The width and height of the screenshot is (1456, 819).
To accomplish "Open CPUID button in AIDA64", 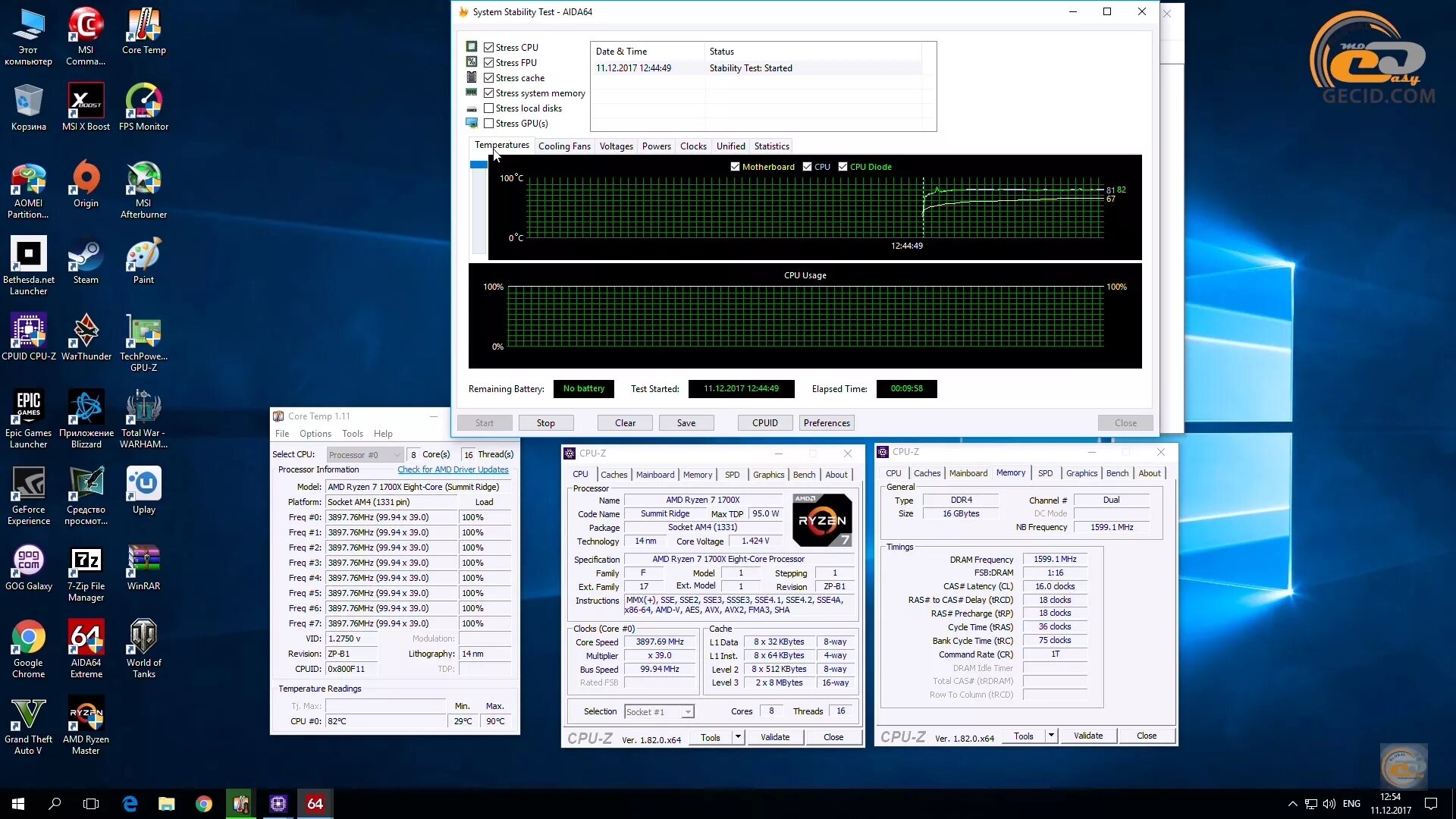I will pos(764,422).
